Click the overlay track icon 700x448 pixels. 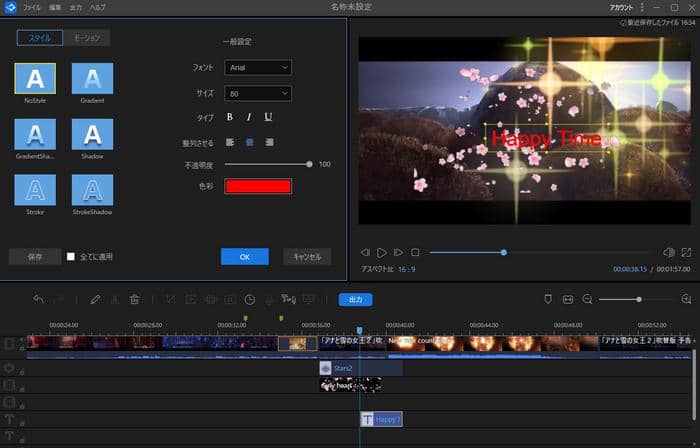(9, 385)
